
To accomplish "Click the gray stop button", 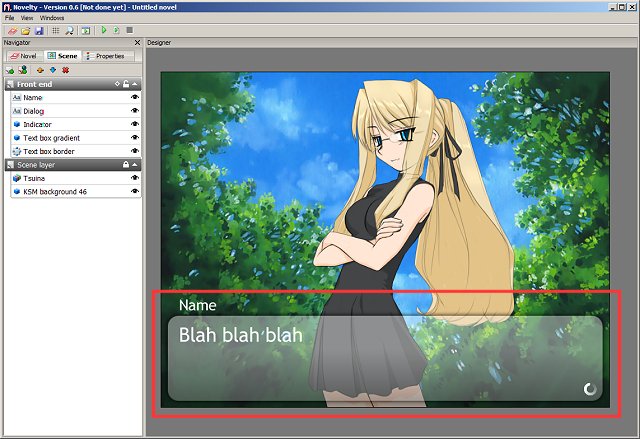I will coord(129,30).
